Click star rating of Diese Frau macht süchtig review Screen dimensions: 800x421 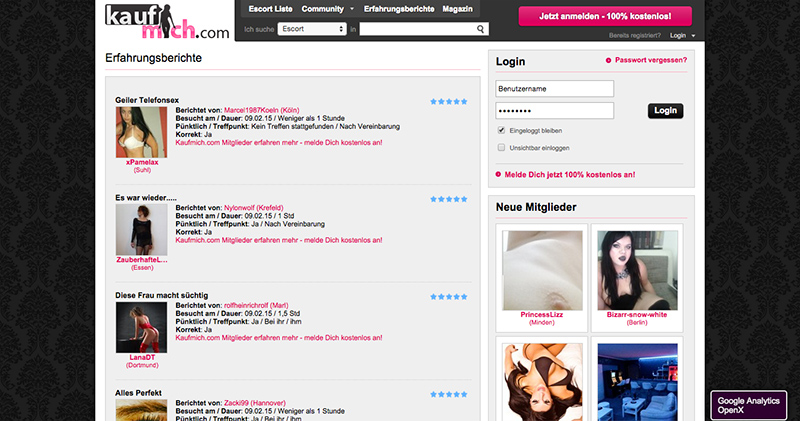pyautogui.click(x=448, y=296)
